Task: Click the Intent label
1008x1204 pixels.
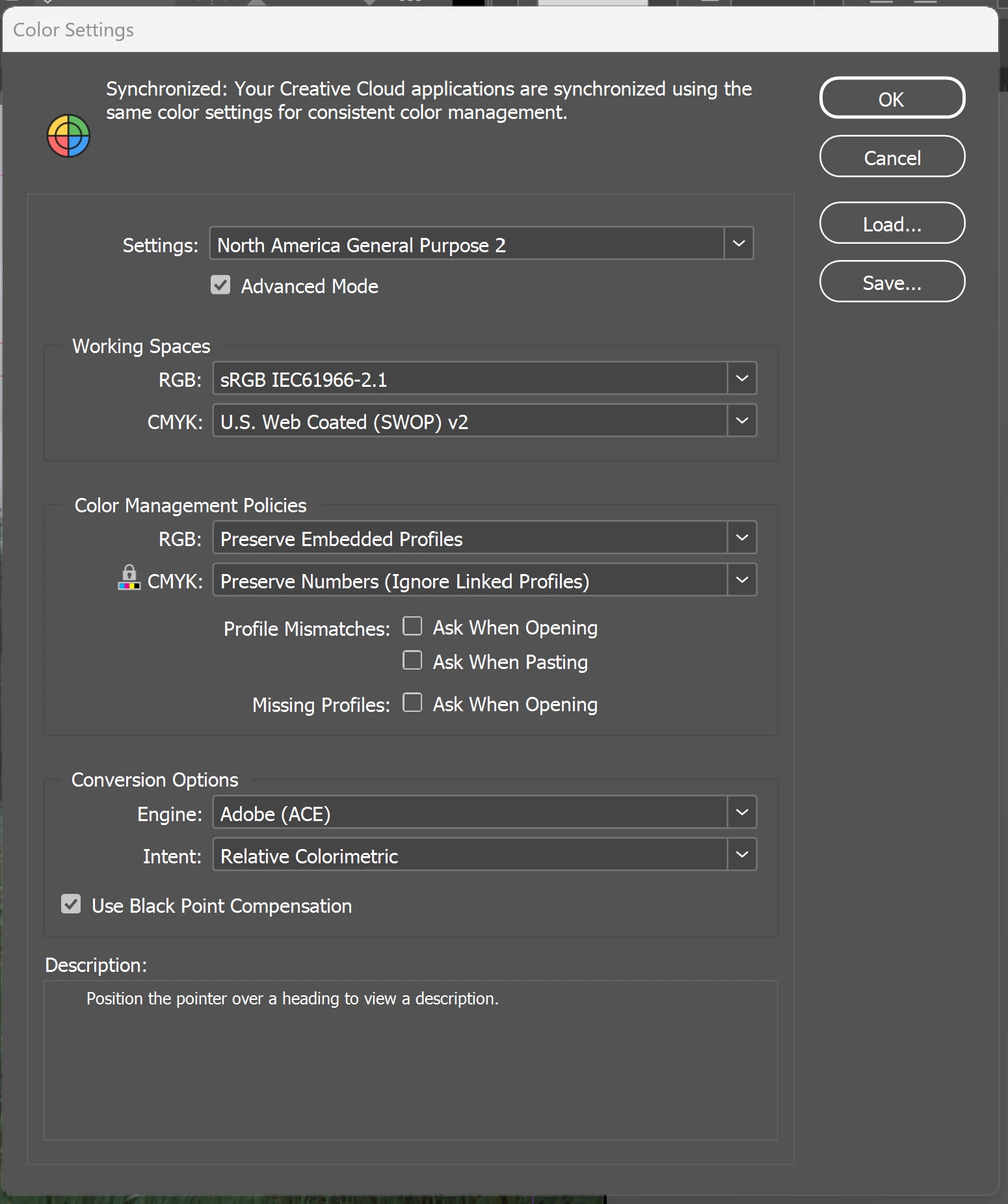Action: pos(172,856)
